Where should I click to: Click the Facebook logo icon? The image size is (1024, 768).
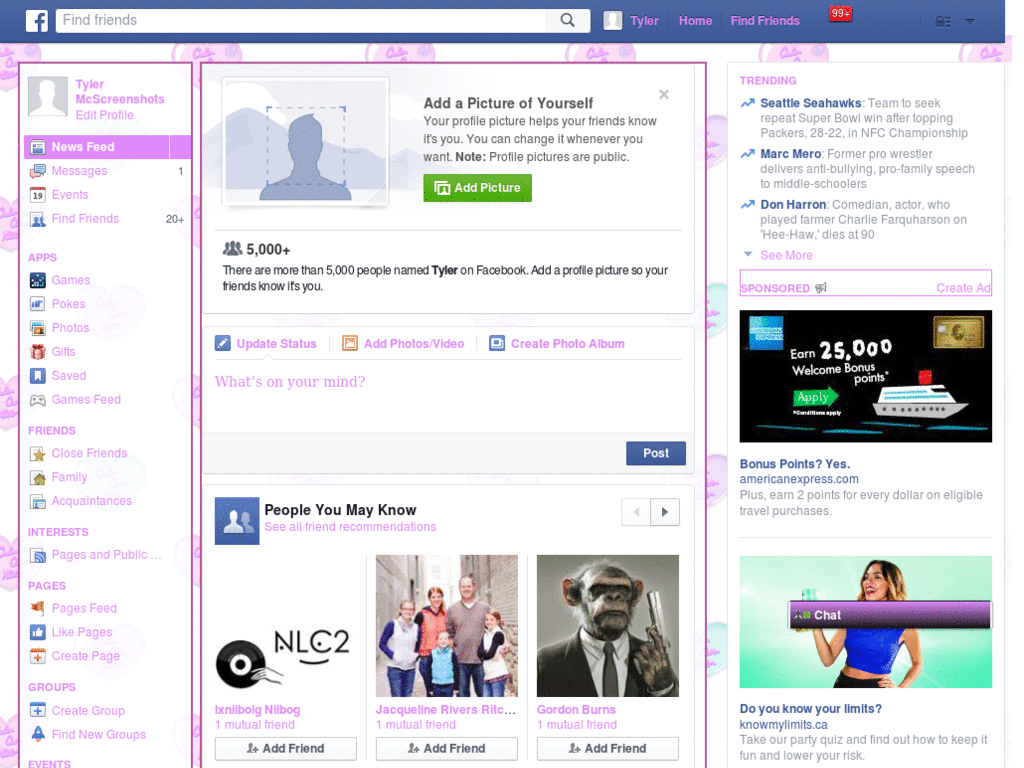(37, 20)
